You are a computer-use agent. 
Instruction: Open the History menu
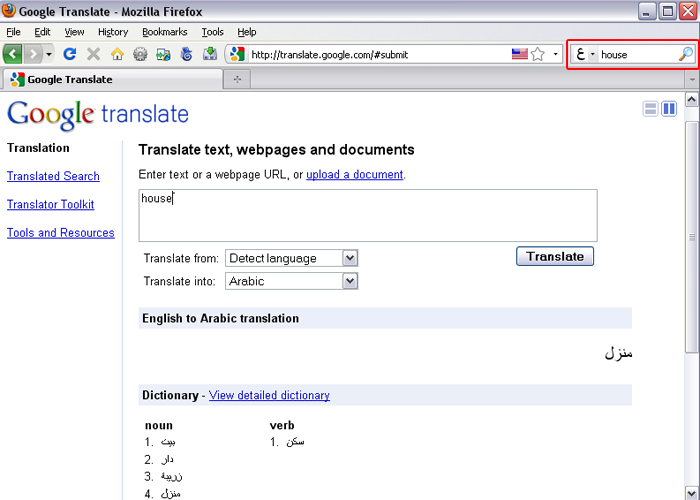coord(113,32)
